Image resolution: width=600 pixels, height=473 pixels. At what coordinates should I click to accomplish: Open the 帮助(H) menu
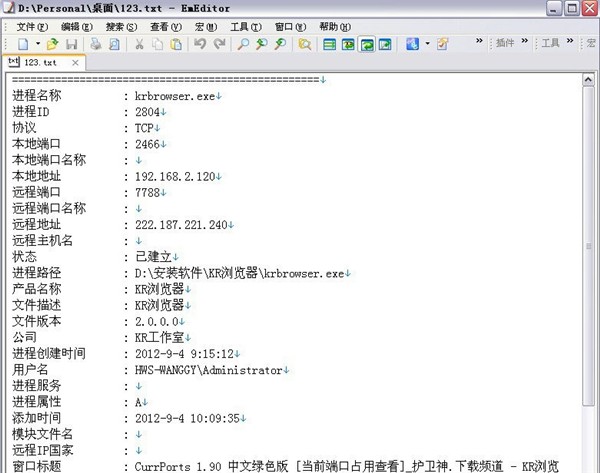pos(335,27)
